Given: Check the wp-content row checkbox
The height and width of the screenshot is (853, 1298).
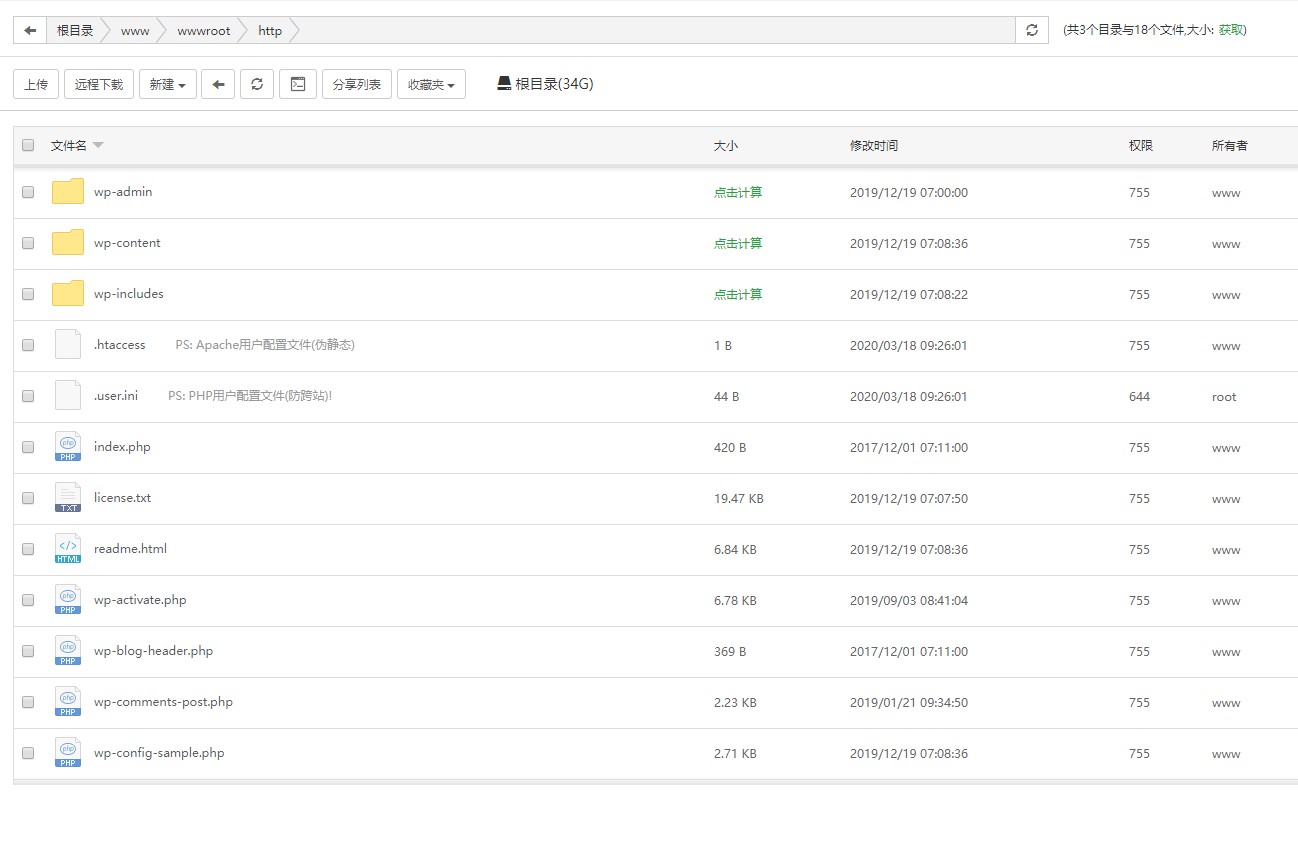Looking at the screenshot, I should pos(28,243).
